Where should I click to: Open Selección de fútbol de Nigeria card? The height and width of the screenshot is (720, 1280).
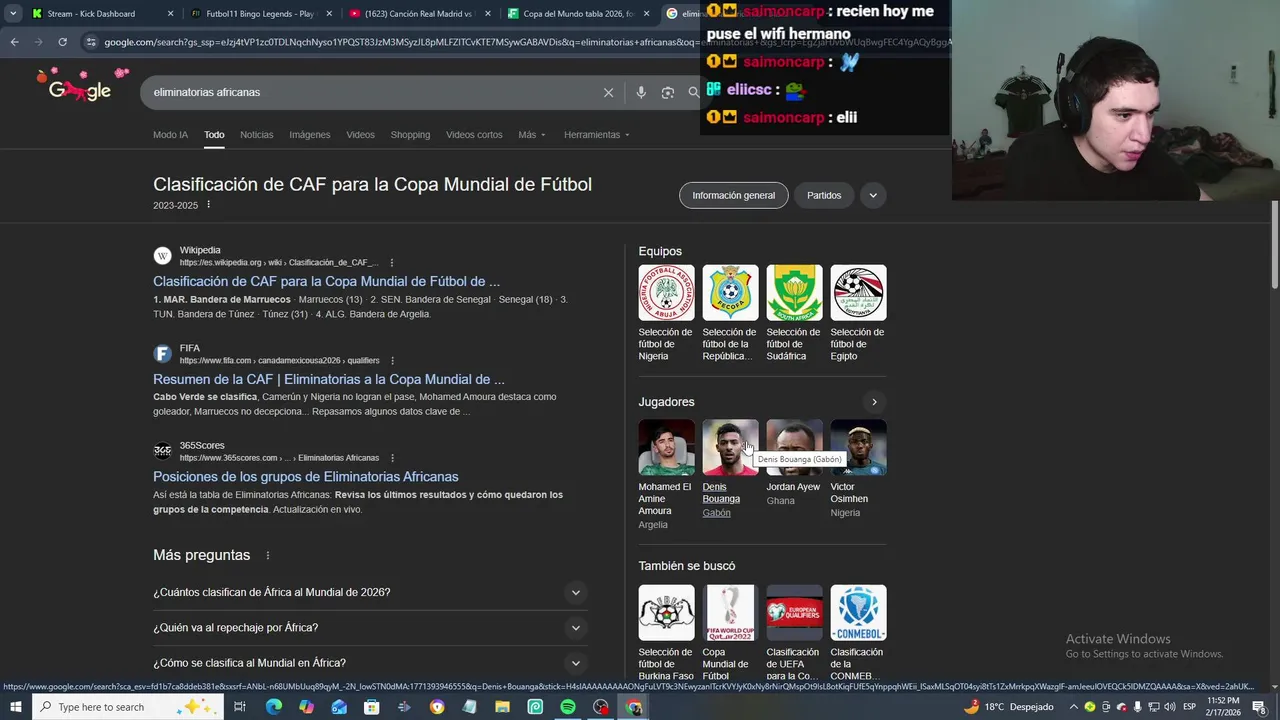[666, 313]
